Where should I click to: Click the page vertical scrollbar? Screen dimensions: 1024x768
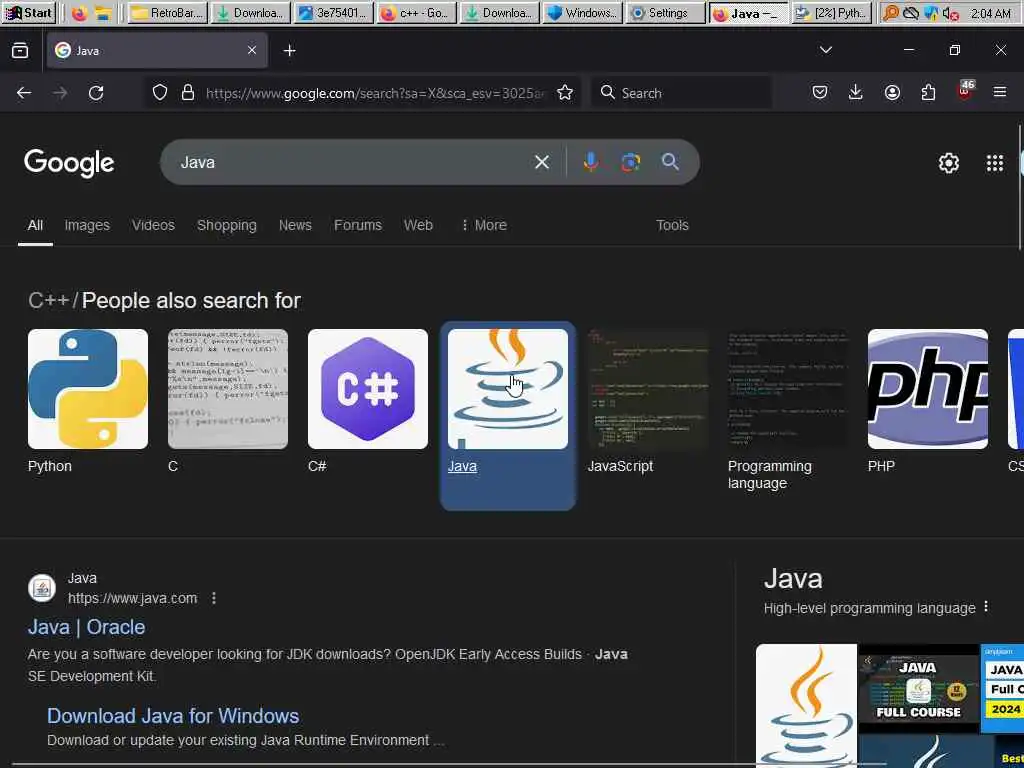[x=1020, y=187]
